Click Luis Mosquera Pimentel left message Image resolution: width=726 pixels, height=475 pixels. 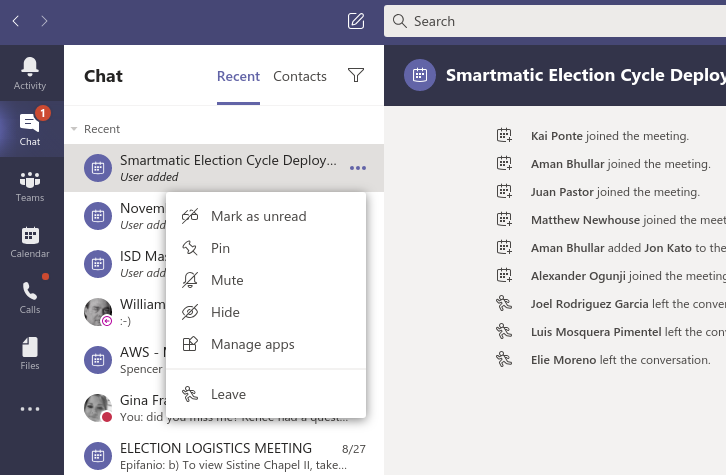click(628, 332)
